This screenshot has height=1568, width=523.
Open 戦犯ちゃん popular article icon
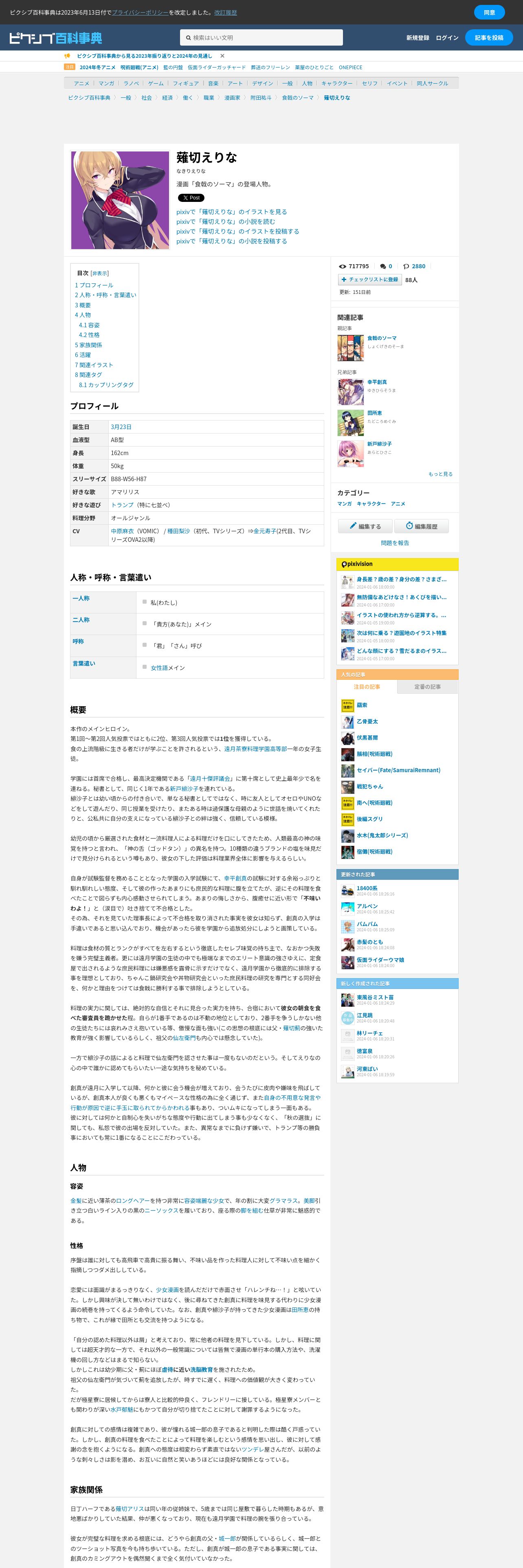point(348,787)
